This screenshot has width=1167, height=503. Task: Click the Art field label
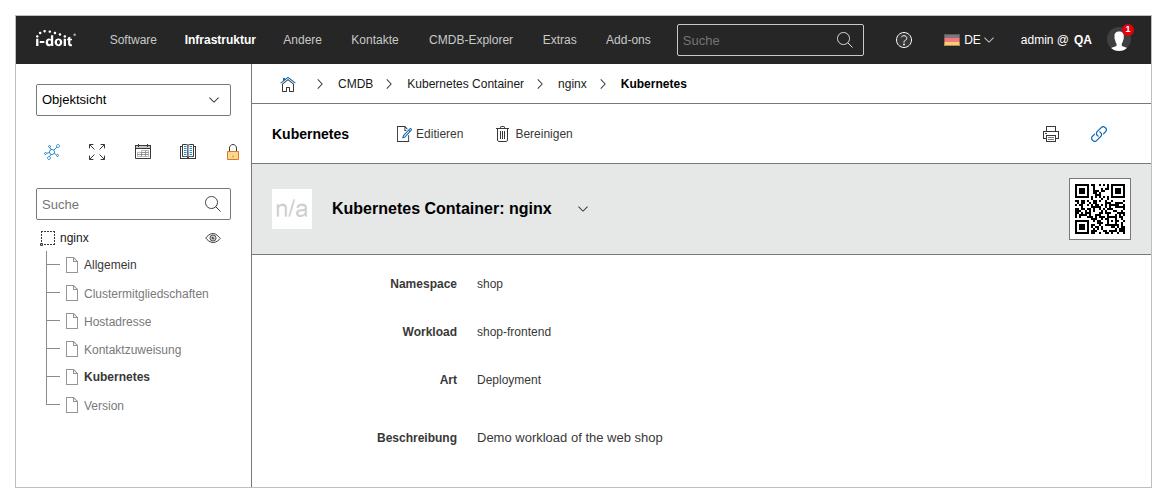click(448, 380)
